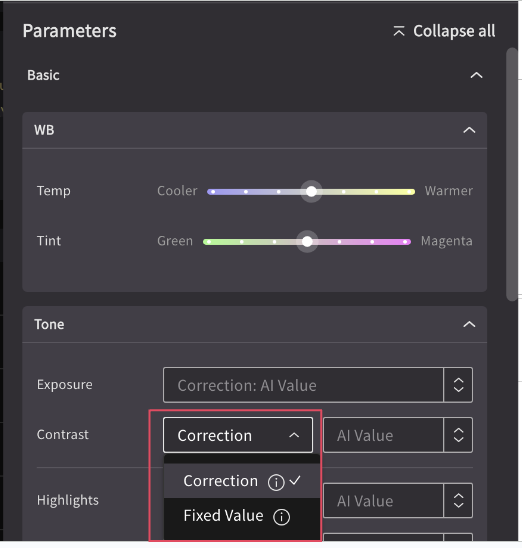The height and width of the screenshot is (548, 522).
Task: Click Tint slider handle
Action: pyautogui.click(x=307, y=241)
